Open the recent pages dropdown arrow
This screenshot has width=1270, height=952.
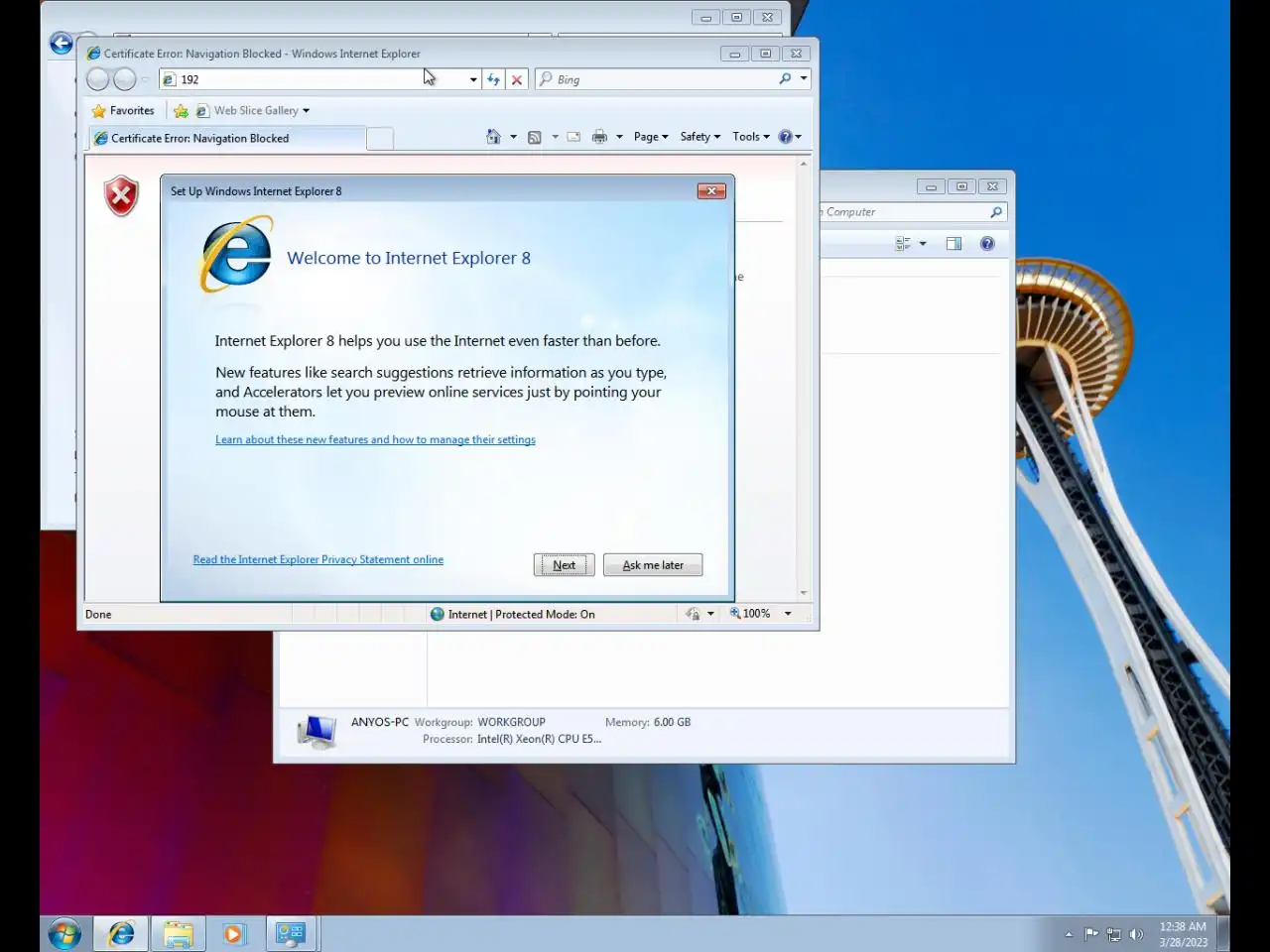pos(145,79)
